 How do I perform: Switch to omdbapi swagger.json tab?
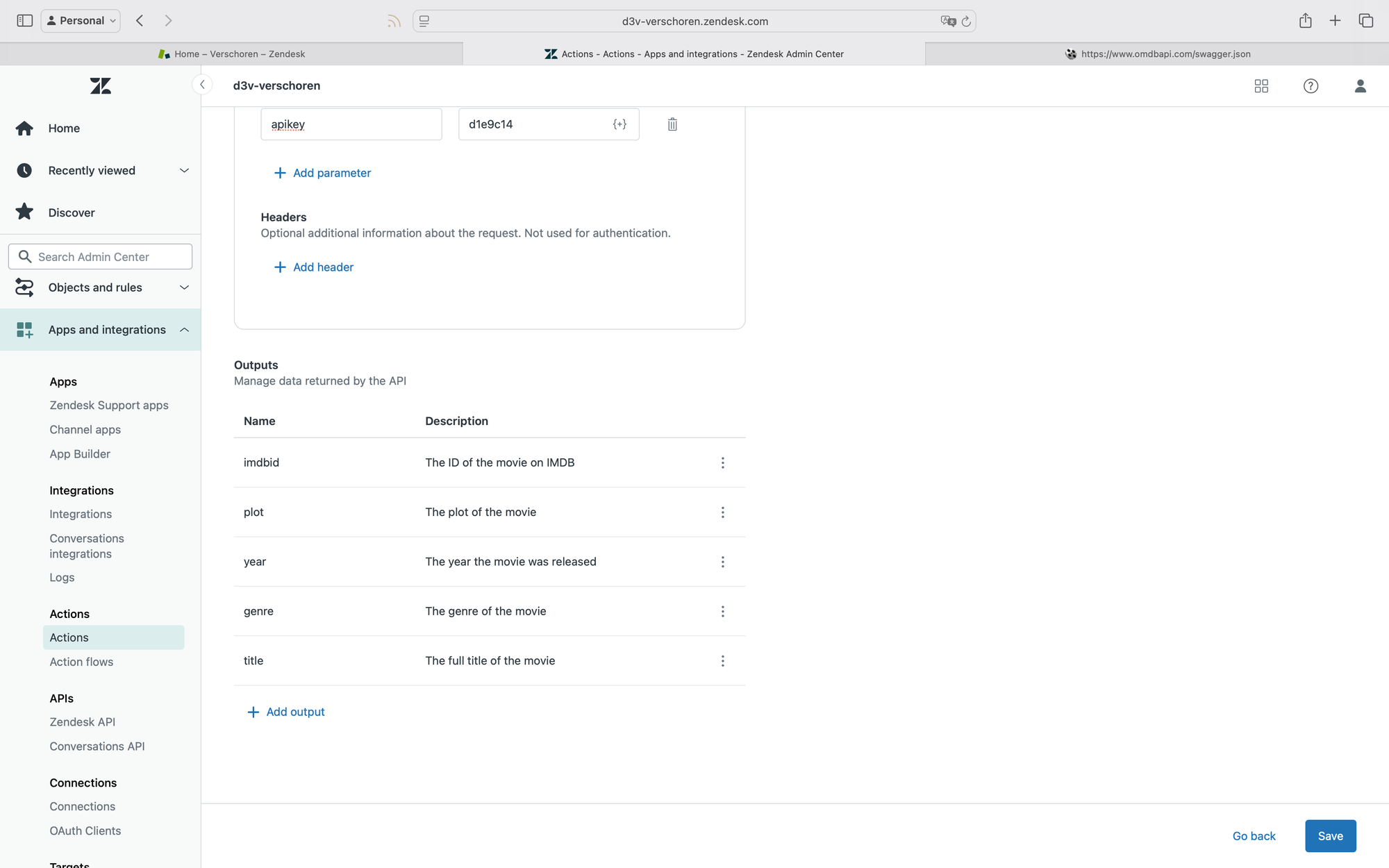[1157, 54]
